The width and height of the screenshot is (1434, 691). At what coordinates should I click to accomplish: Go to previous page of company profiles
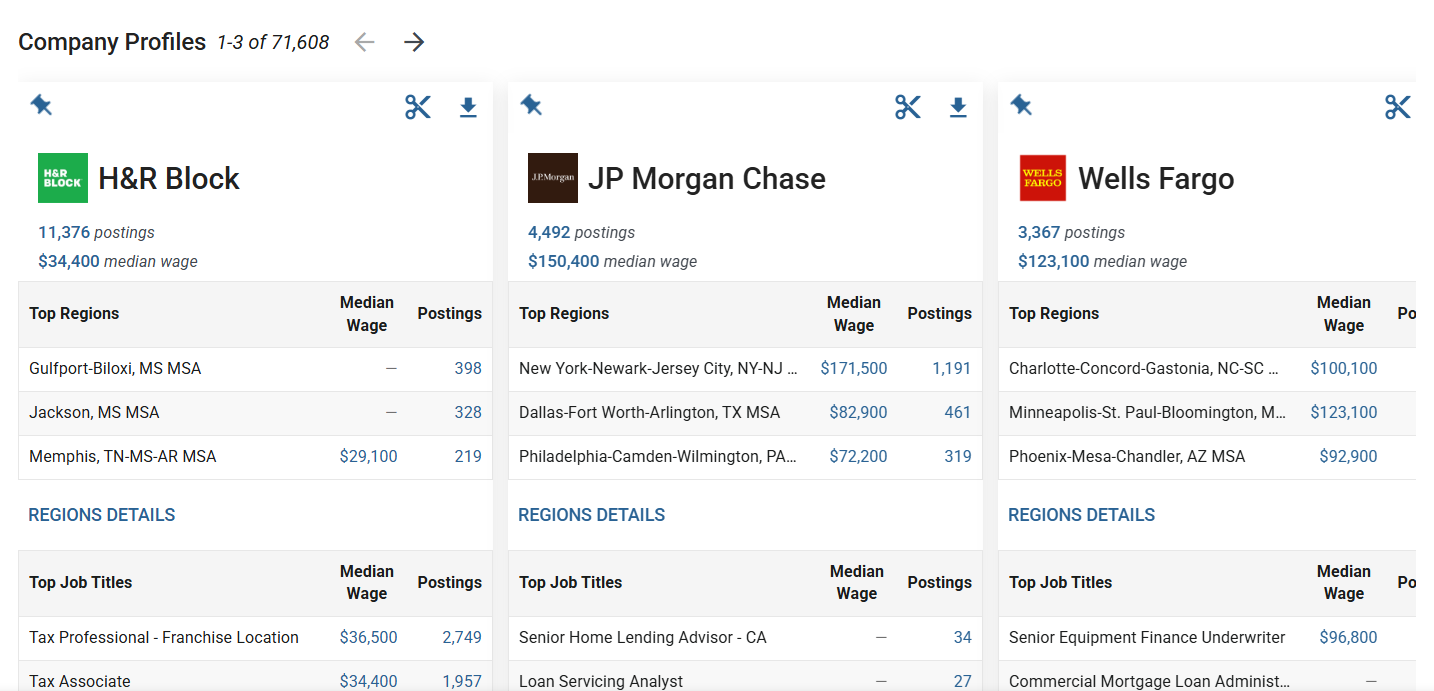tap(364, 42)
